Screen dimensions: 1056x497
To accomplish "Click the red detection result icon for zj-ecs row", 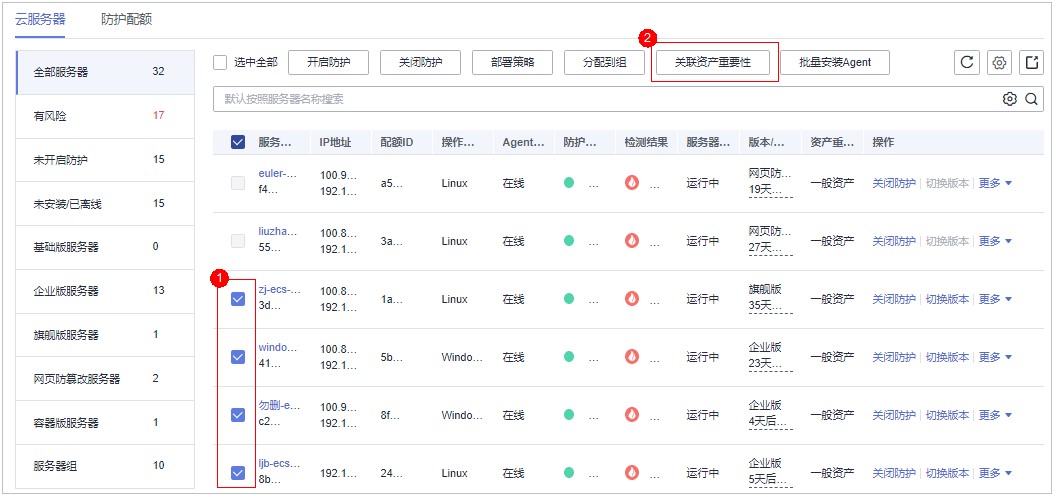I will pyautogui.click(x=631, y=299).
